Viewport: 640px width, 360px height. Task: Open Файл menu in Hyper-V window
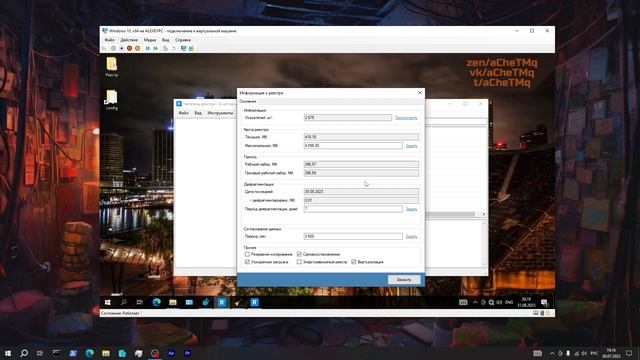click(109, 40)
